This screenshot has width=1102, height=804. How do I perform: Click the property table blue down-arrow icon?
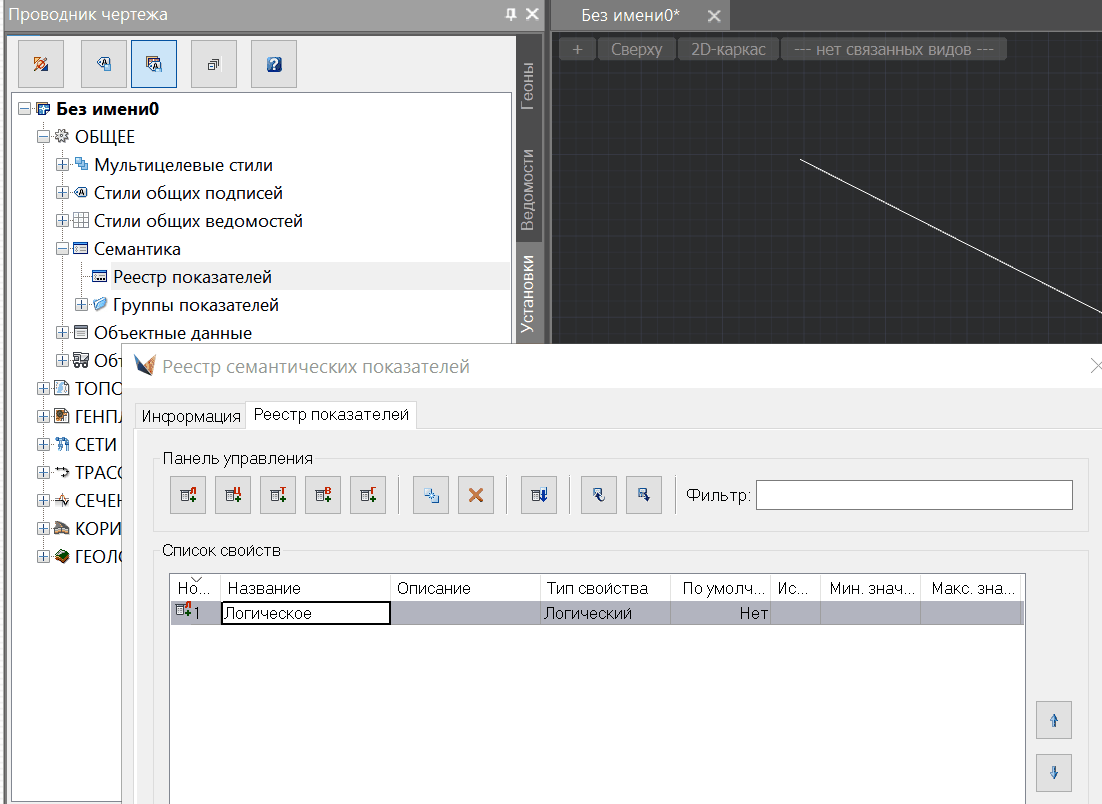coord(539,495)
